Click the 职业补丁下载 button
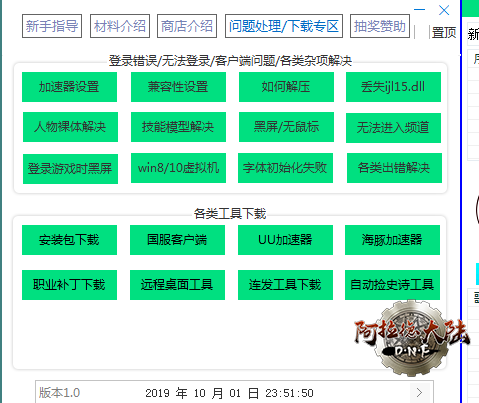Viewport: 479px width, 403px height. 69,285
